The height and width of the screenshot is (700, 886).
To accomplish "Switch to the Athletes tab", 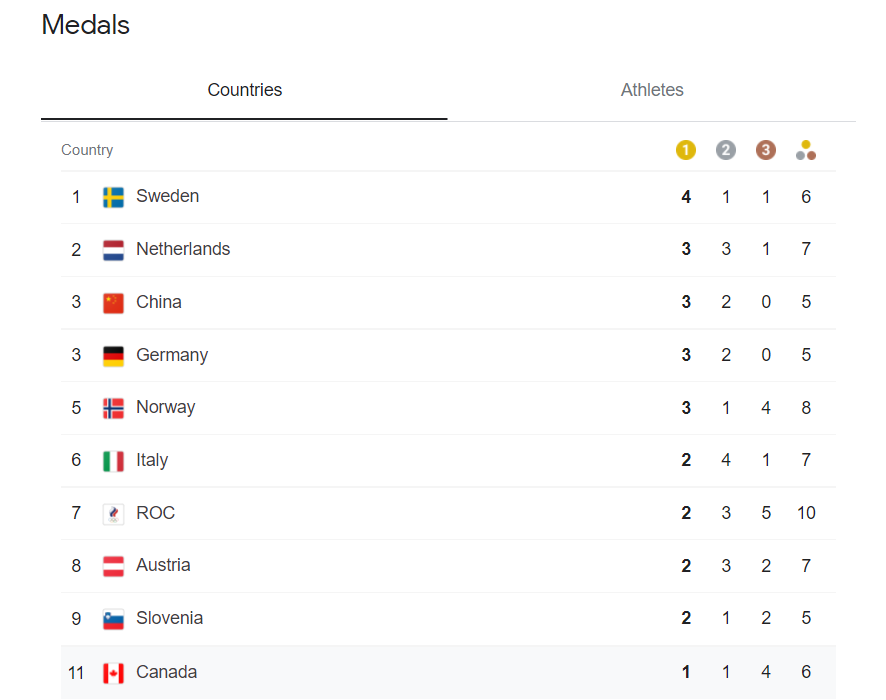I will (652, 90).
